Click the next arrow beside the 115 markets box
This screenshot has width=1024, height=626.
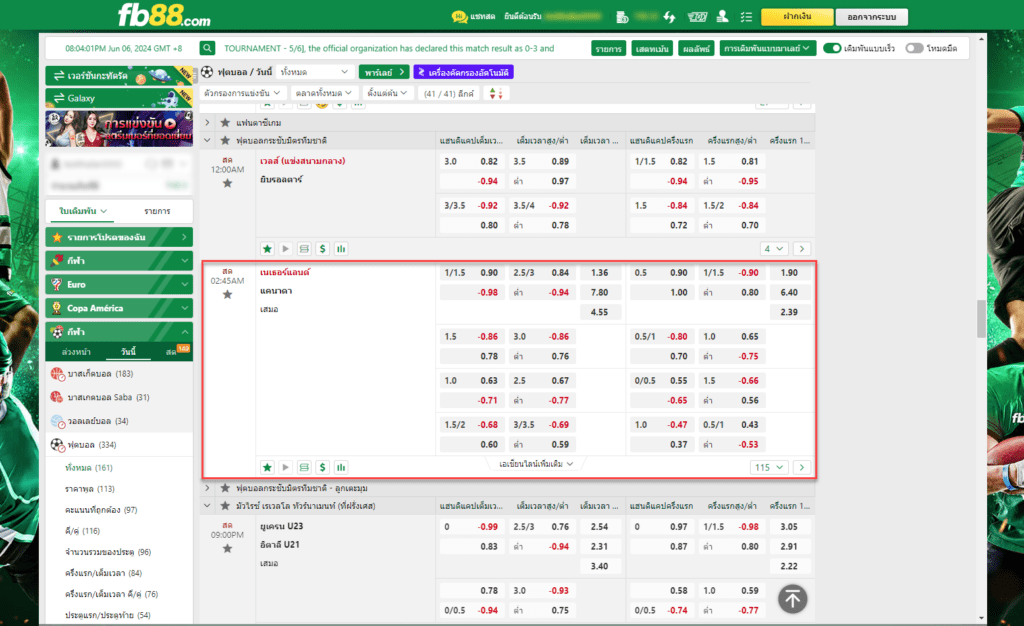802,467
